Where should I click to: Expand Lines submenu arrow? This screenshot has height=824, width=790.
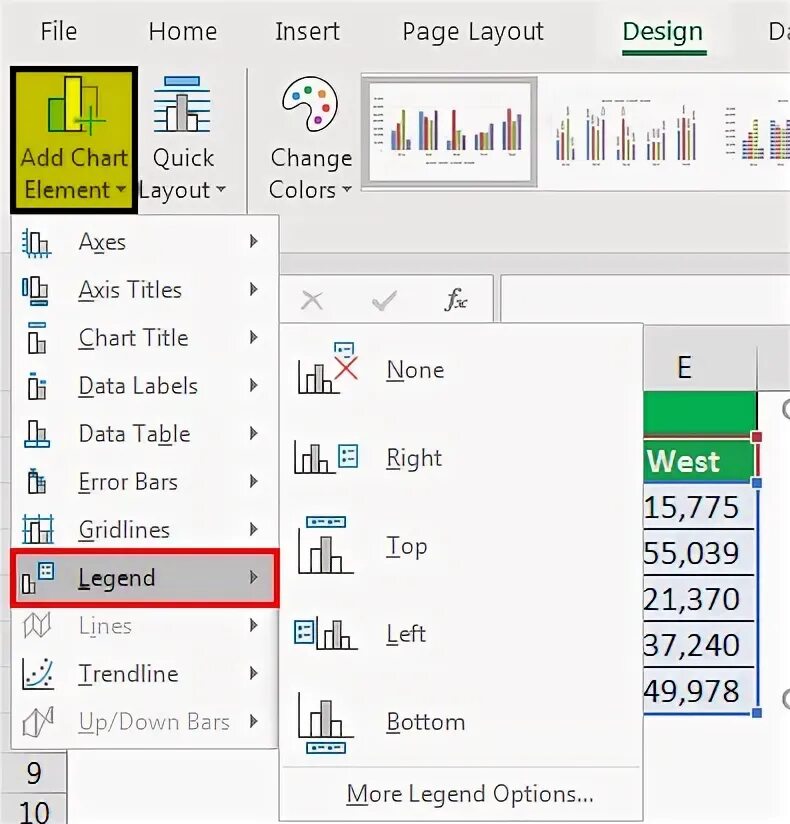(254, 625)
